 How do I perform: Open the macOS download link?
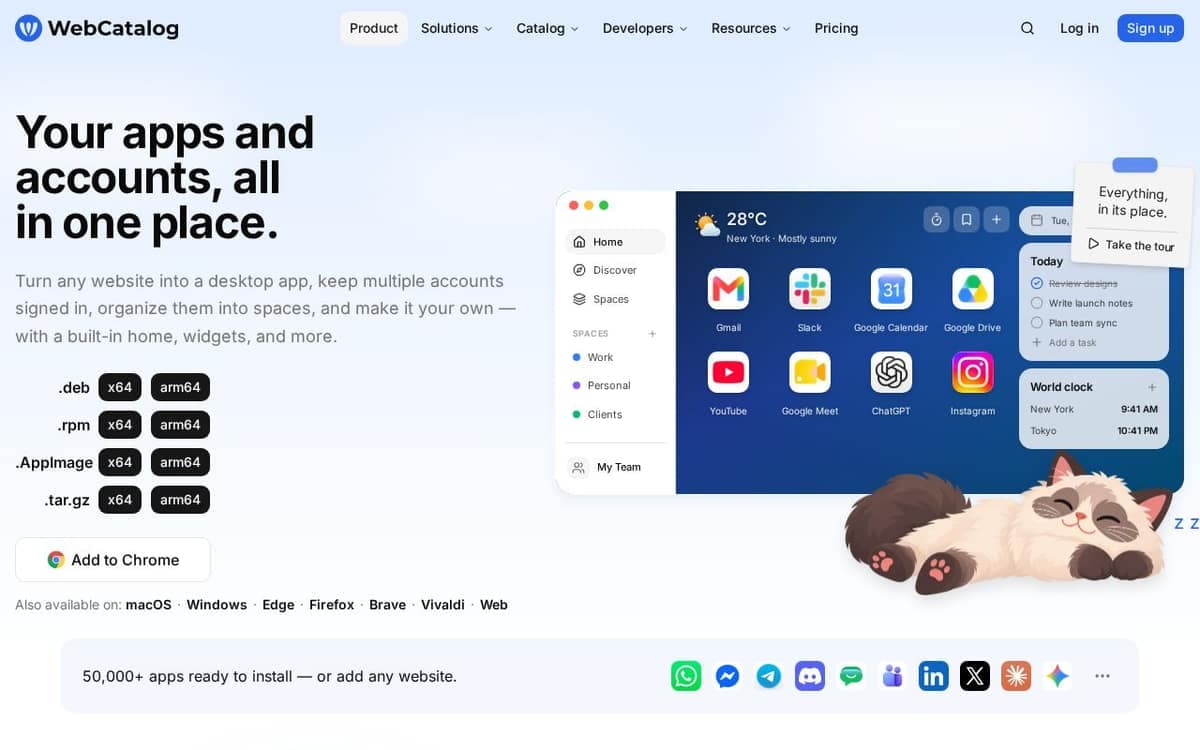(149, 605)
